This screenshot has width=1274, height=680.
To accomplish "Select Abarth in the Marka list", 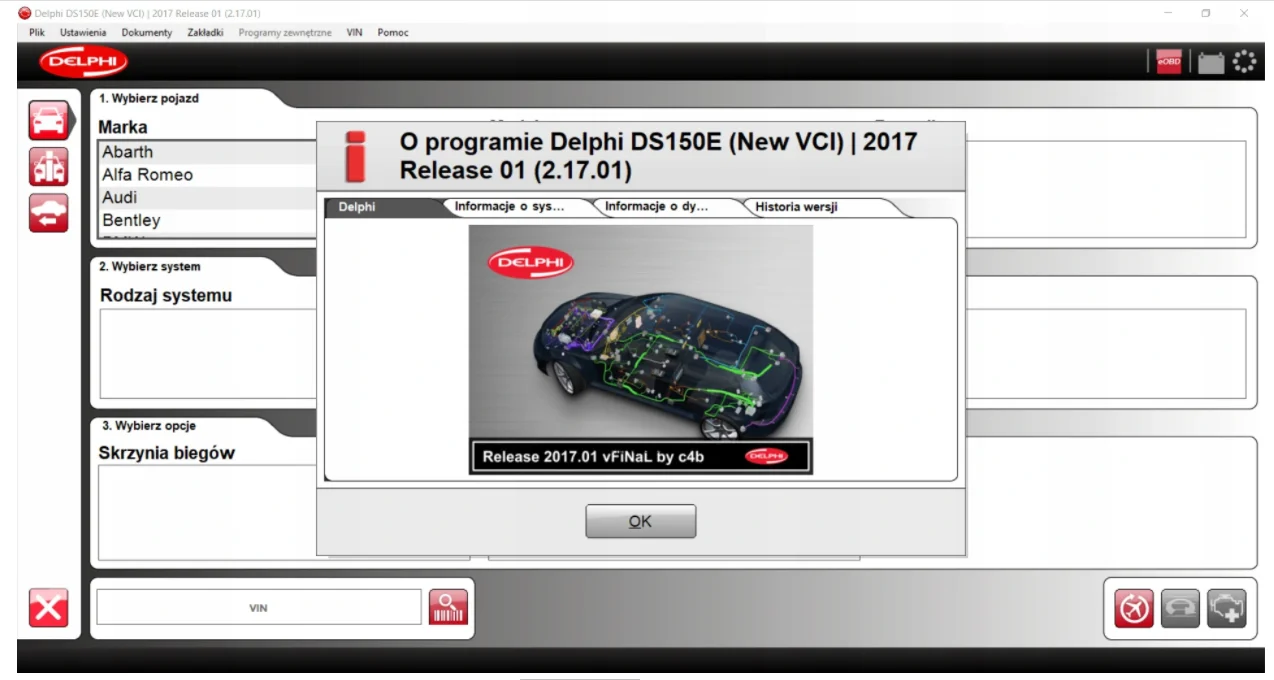I will [208, 152].
